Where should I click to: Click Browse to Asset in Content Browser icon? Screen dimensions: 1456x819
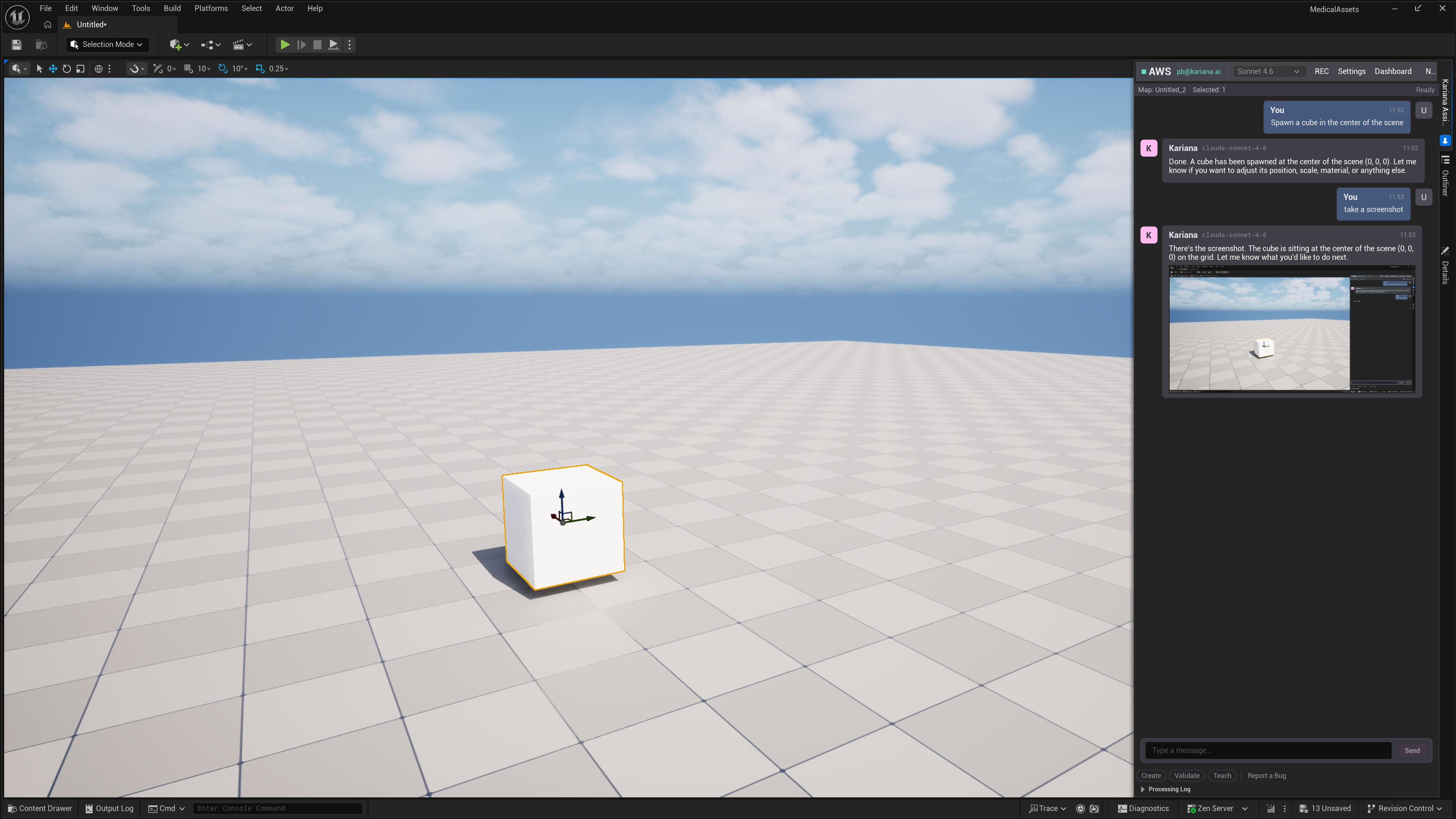coord(41,45)
